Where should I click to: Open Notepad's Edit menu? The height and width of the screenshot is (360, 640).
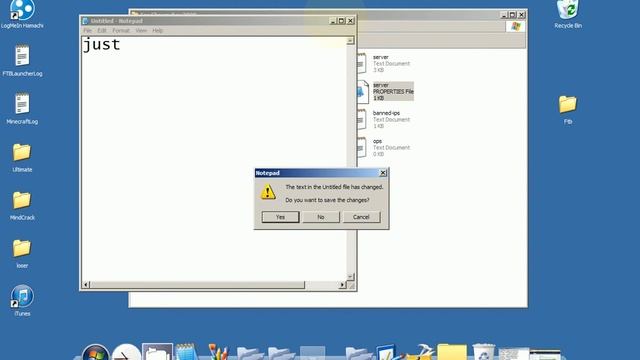(x=102, y=31)
